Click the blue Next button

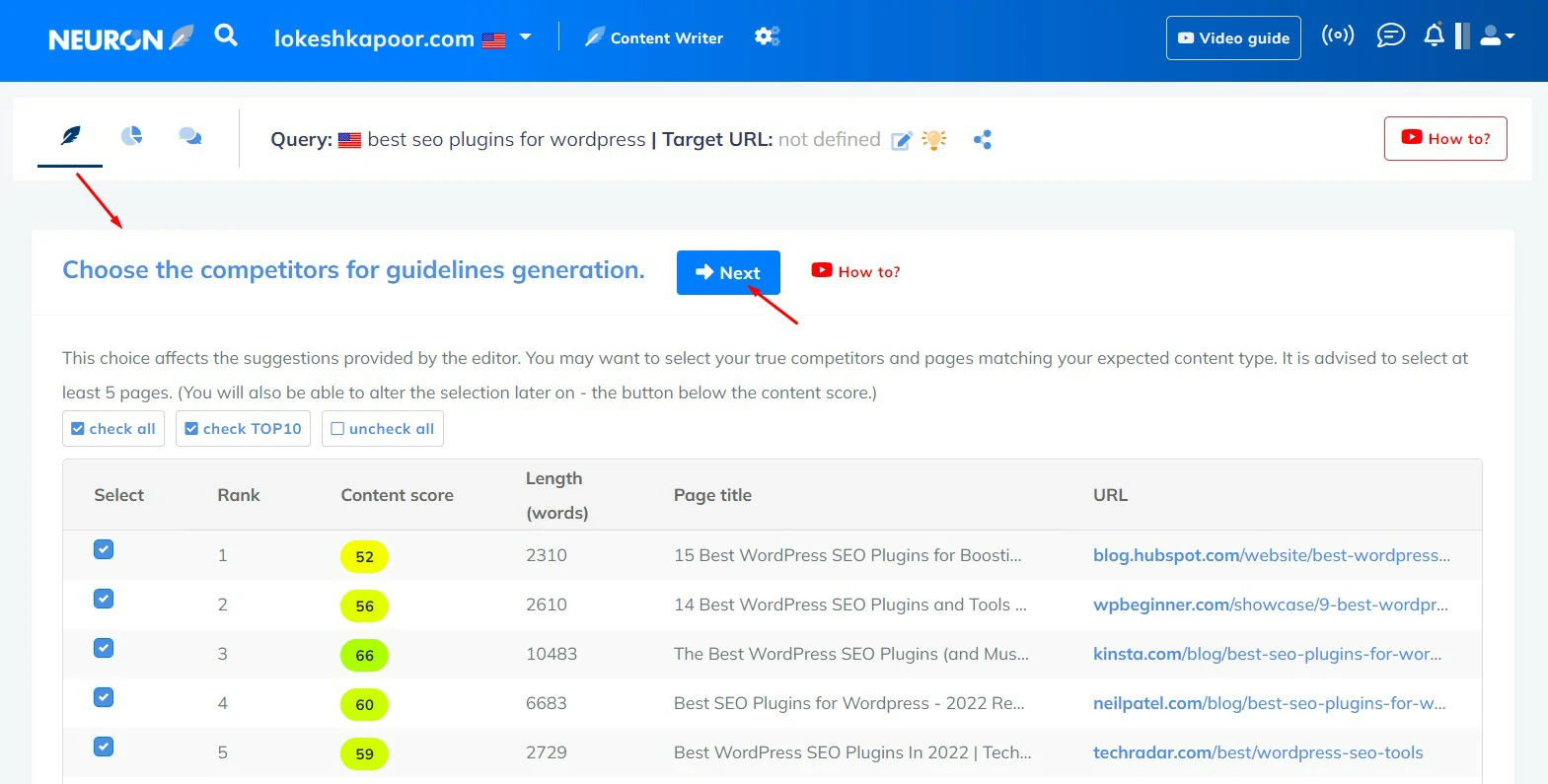click(x=728, y=272)
